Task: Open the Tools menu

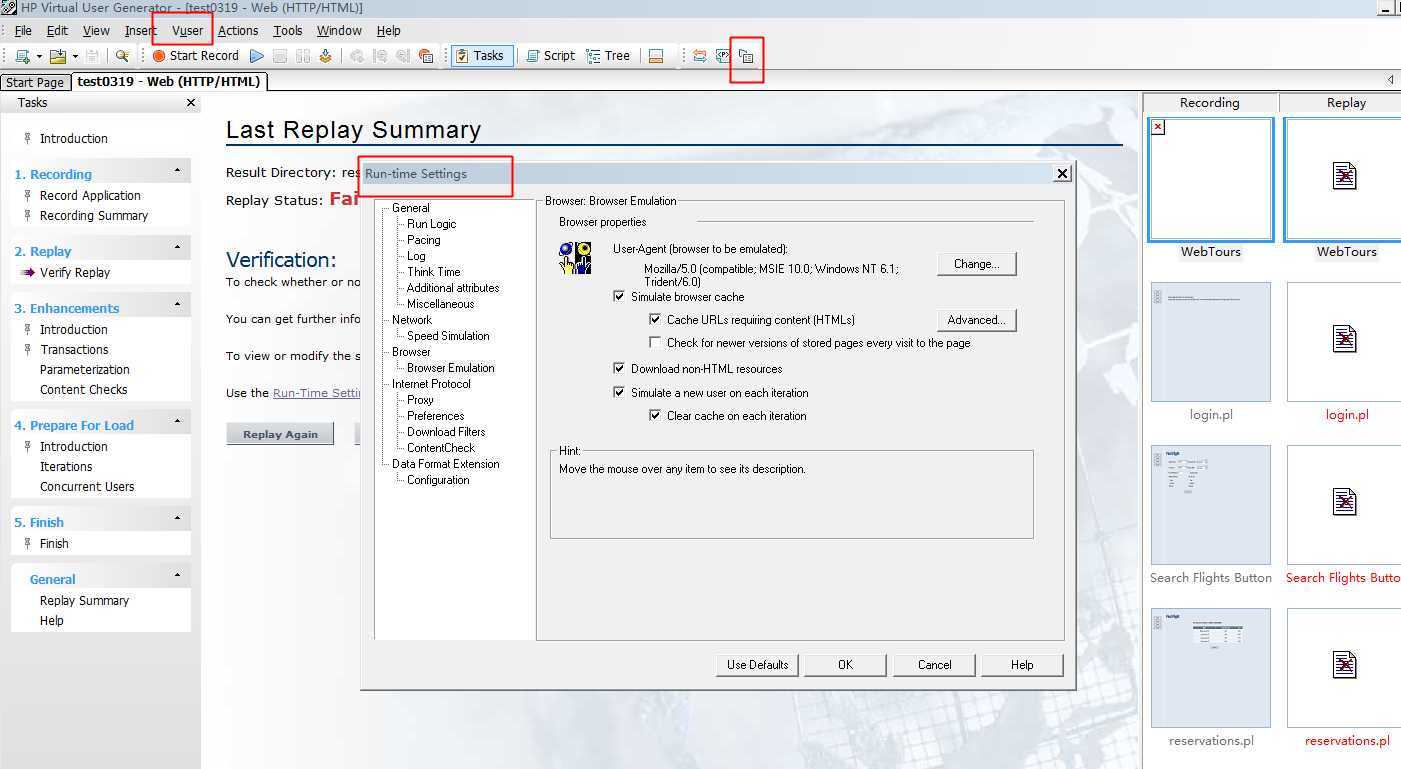Action: tap(288, 31)
